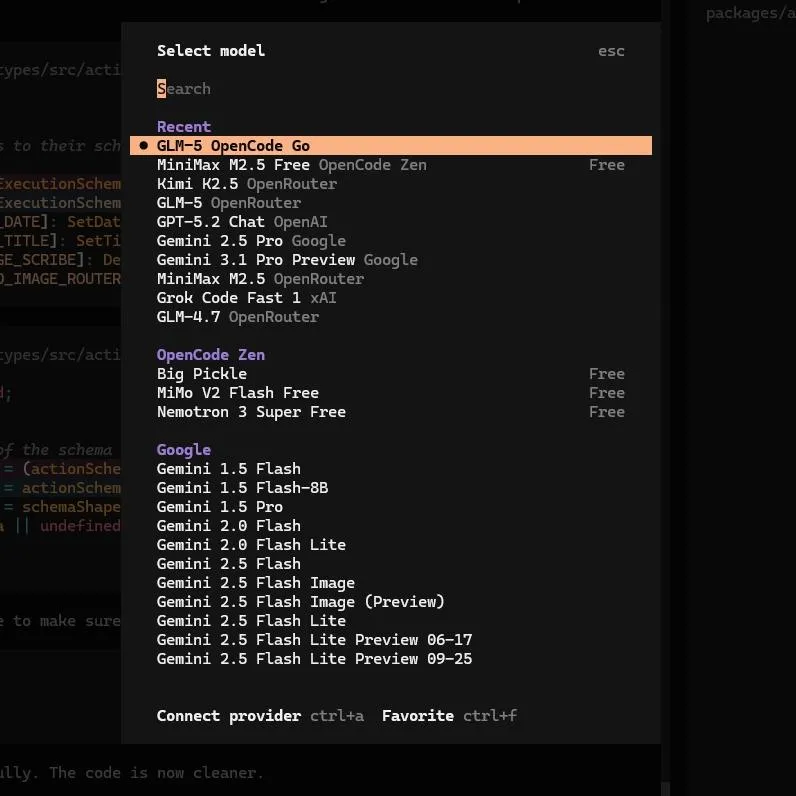Pick GLM-4.7 OpenRouter
This screenshot has height=796, width=796.
391,317
